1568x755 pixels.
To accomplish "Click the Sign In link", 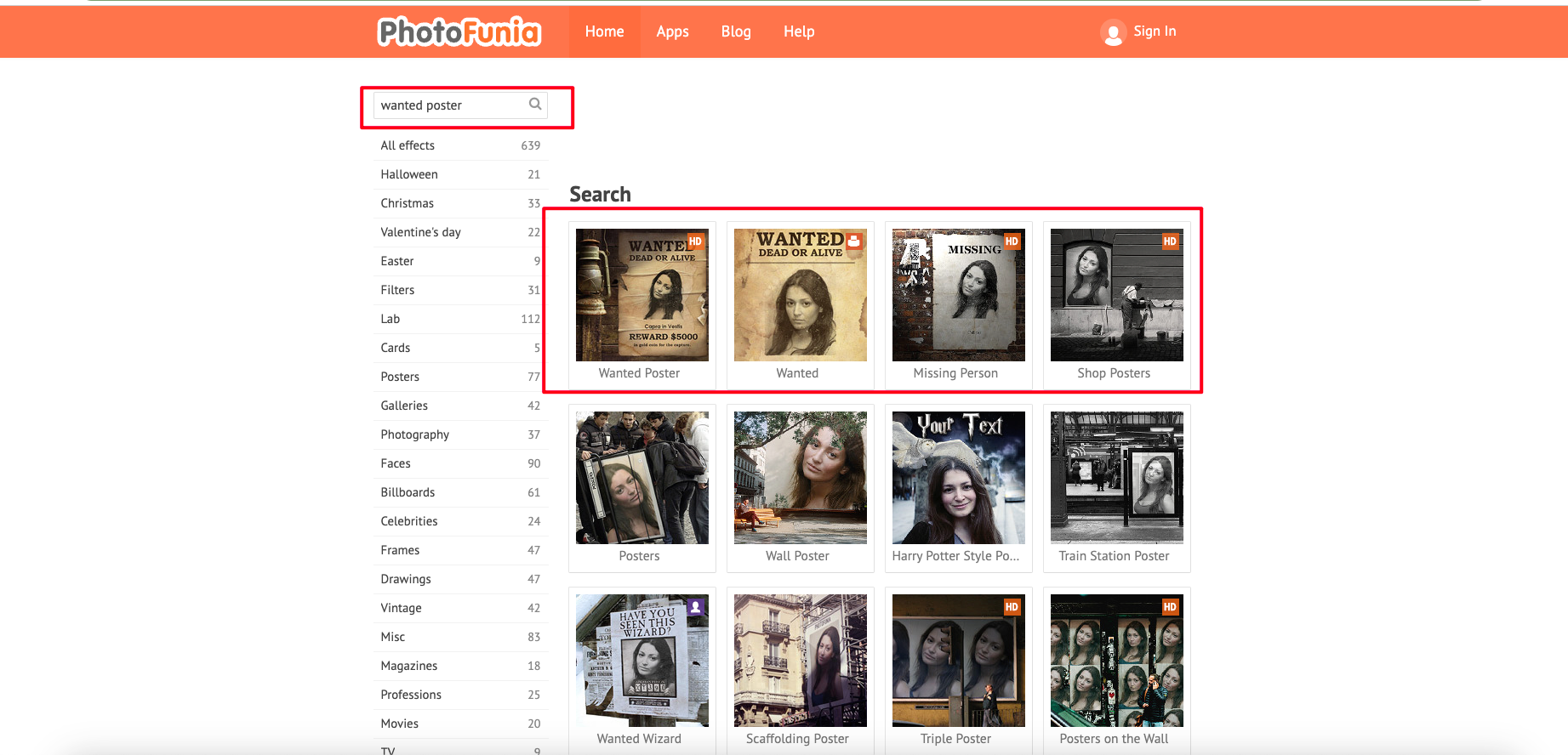I will click(x=1155, y=31).
